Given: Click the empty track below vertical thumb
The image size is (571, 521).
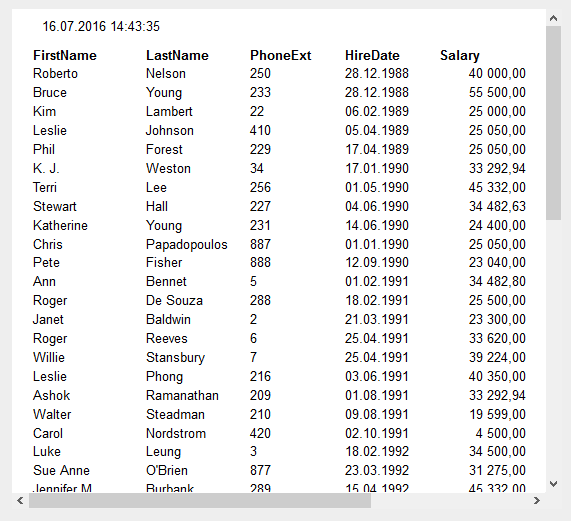Looking at the screenshot, I should [x=554, y=348].
